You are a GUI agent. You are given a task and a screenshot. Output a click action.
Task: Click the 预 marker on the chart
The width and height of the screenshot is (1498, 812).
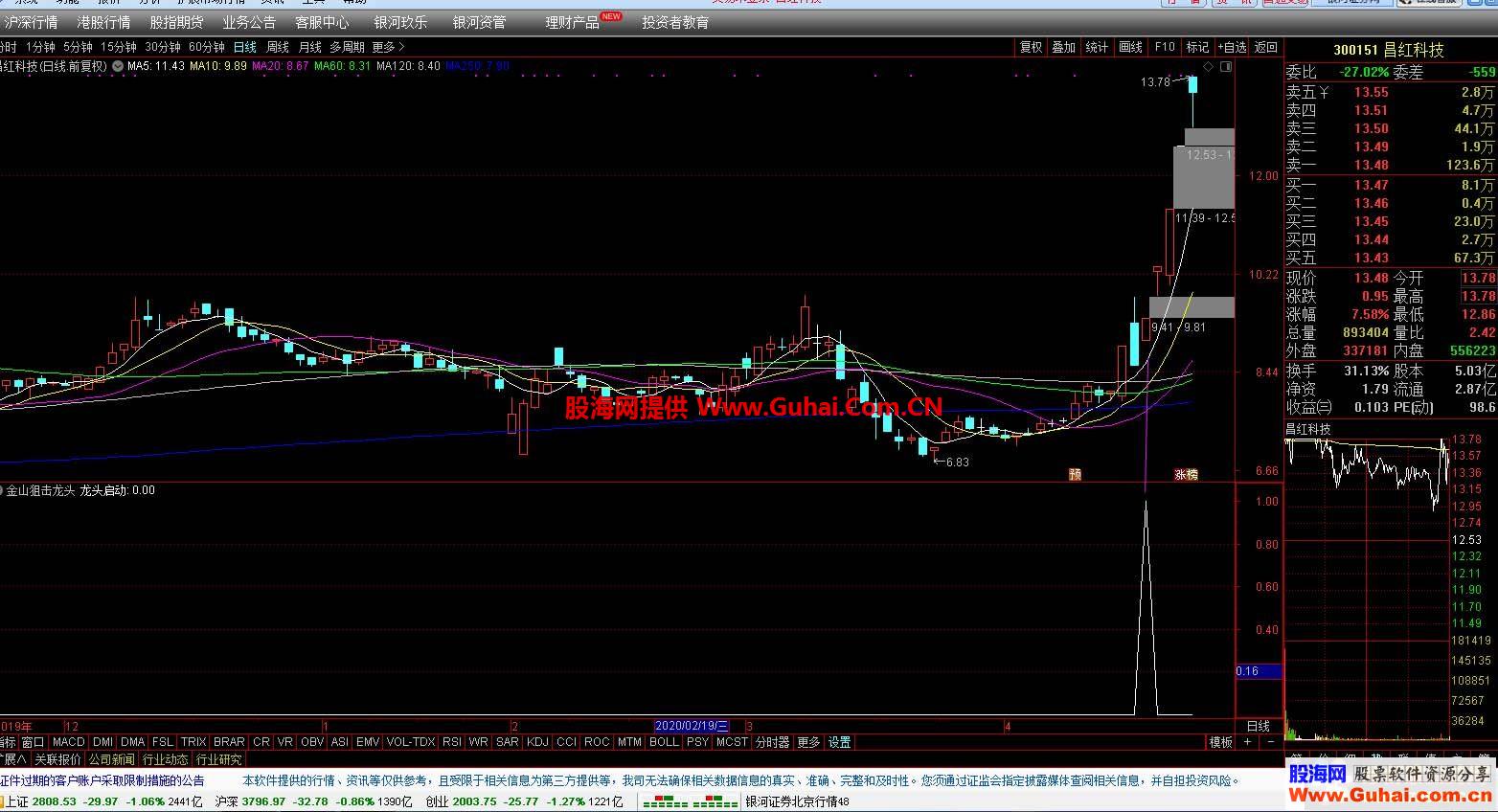click(x=1075, y=474)
